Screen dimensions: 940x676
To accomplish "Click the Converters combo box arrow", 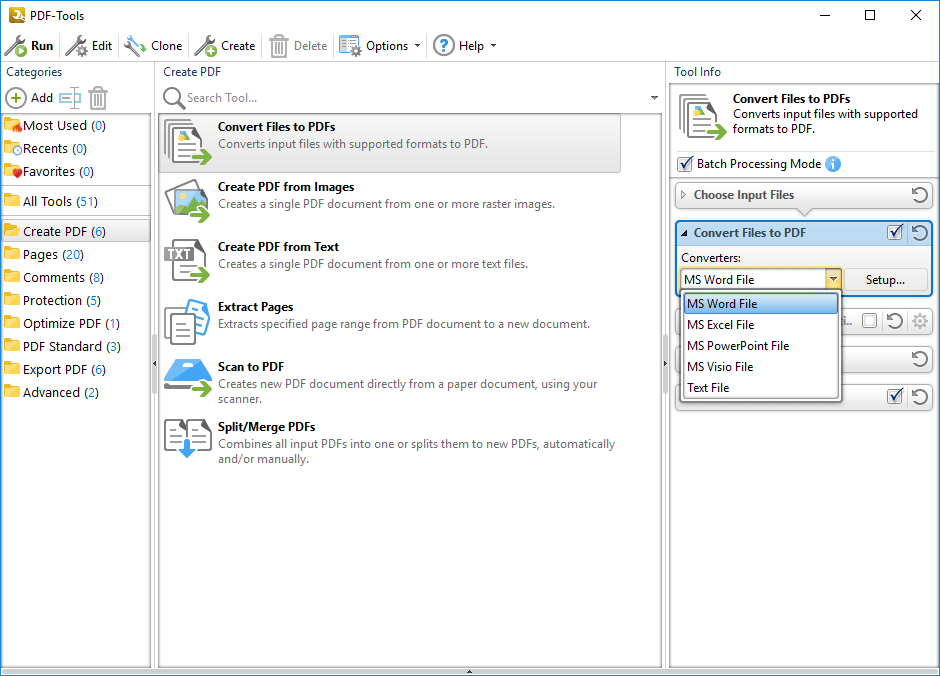I will coord(832,280).
